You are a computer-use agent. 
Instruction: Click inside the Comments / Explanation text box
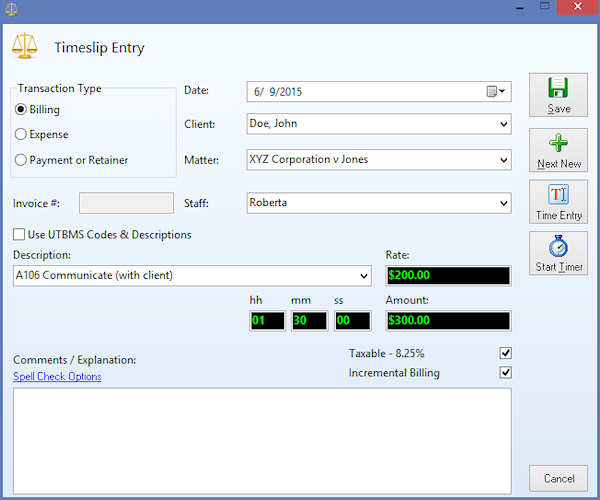point(262,438)
